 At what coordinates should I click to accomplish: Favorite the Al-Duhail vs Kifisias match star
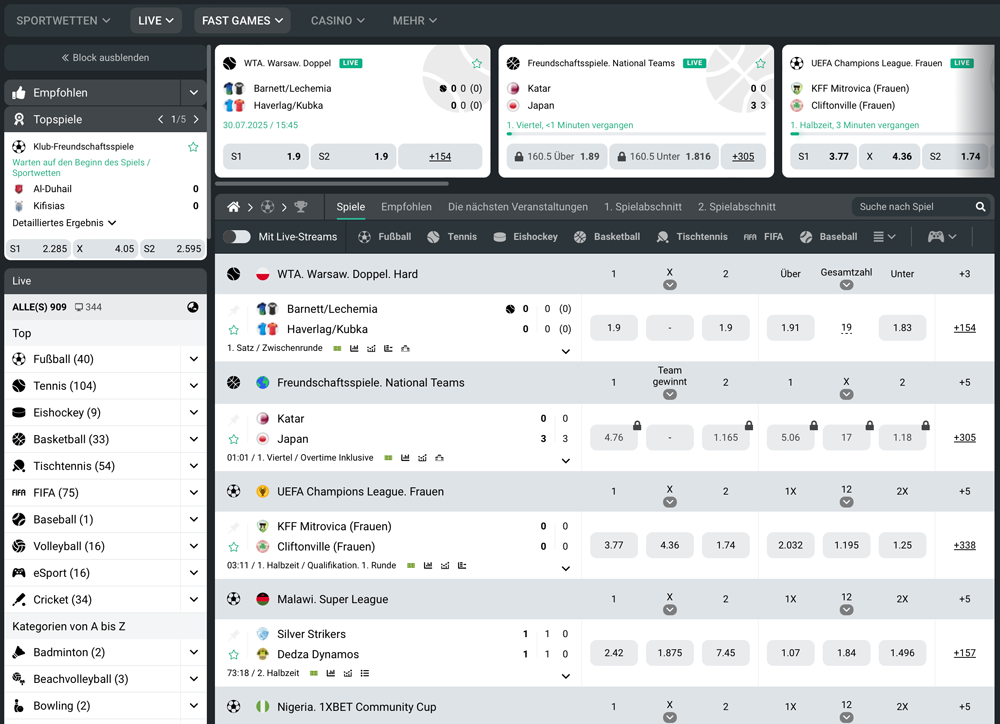[193, 147]
